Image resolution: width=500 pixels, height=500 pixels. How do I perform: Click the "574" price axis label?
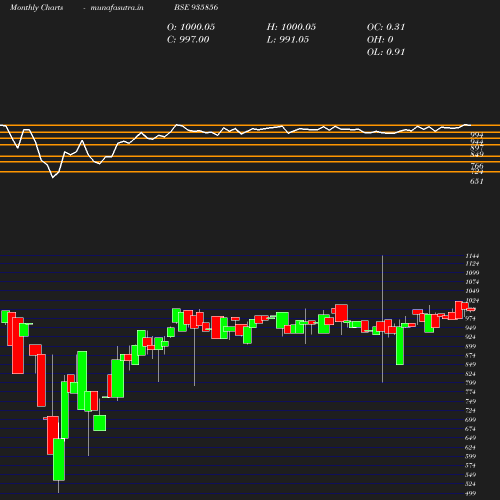coord(471,466)
